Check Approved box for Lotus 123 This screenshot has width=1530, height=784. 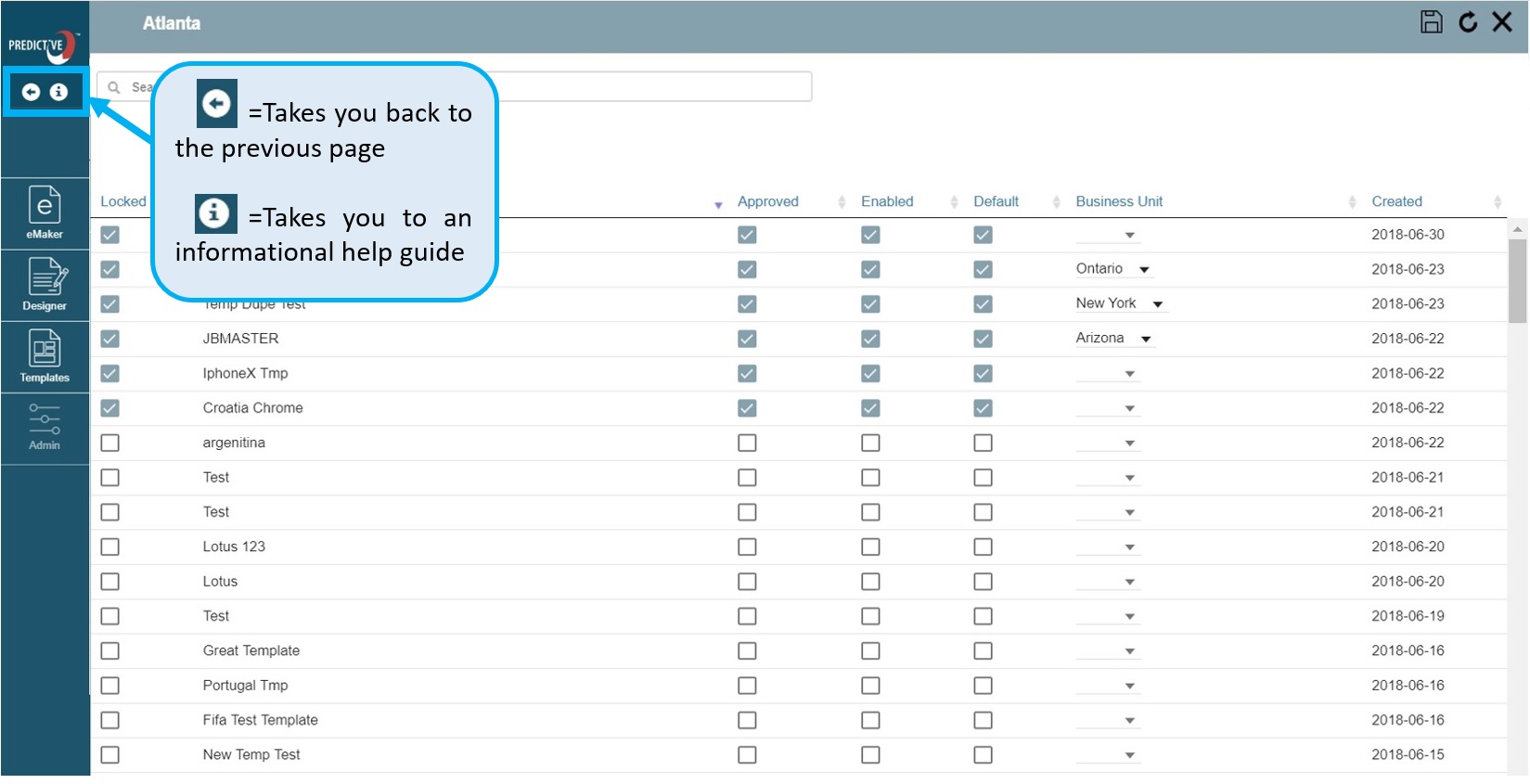pyautogui.click(x=747, y=547)
